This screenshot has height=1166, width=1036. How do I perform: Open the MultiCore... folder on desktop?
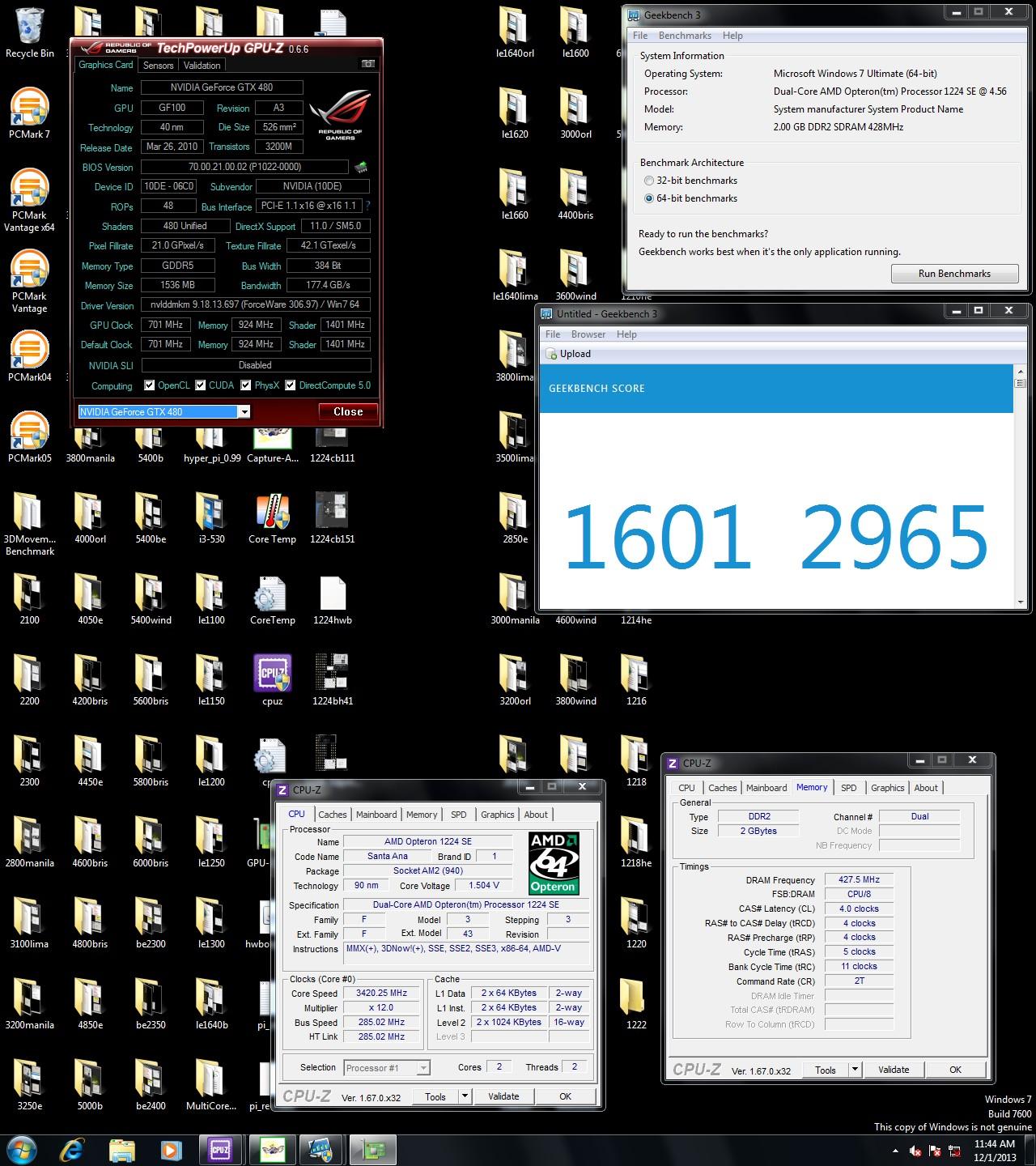[211, 1085]
